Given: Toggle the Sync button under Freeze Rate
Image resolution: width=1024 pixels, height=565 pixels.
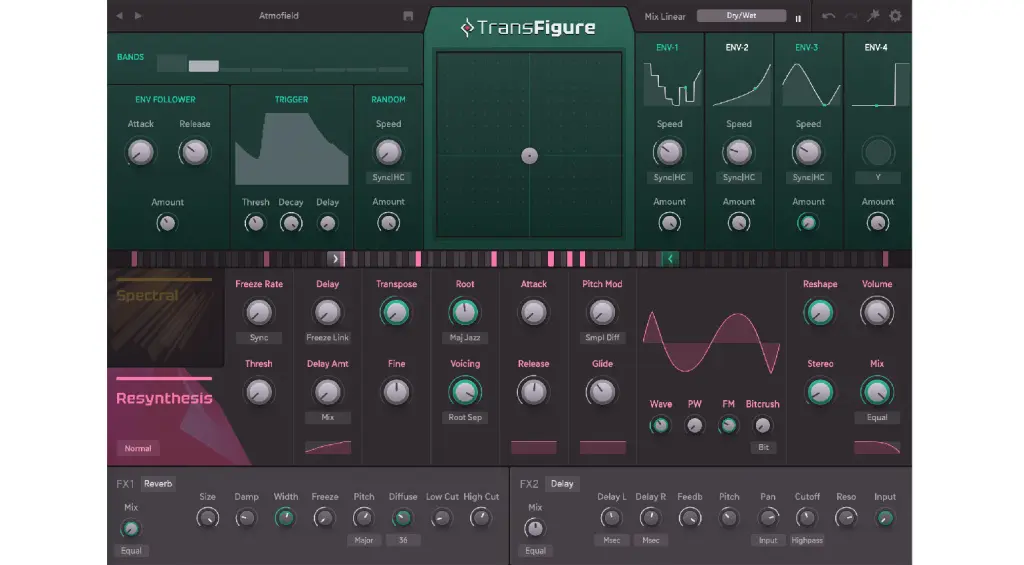Looking at the screenshot, I should pos(259,338).
